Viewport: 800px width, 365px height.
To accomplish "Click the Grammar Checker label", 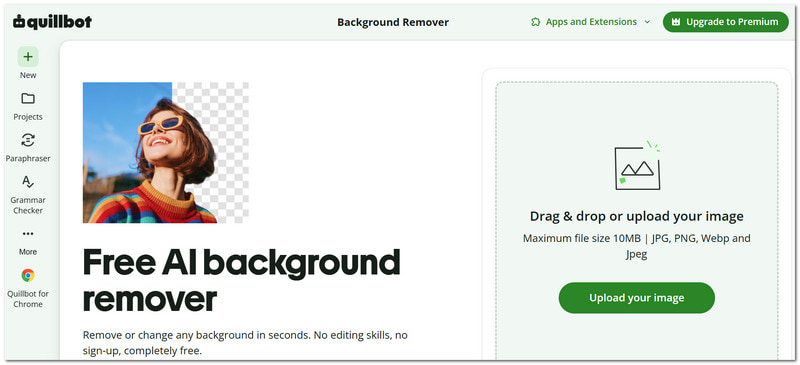I will click(28, 205).
